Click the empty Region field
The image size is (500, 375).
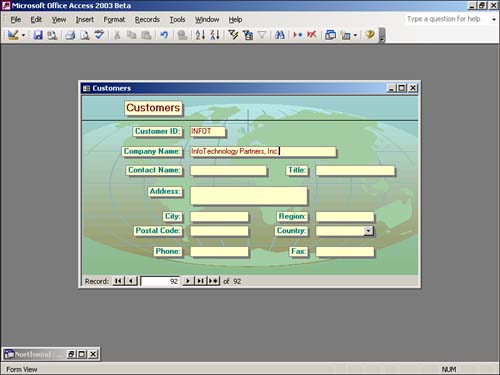pyautogui.click(x=345, y=217)
